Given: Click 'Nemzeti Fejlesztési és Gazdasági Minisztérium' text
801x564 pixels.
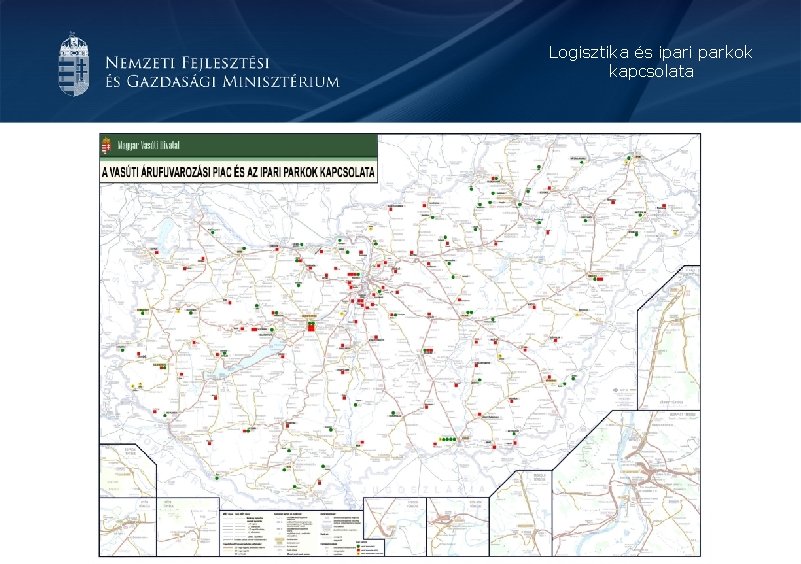Looking at the screenshot, I should (222, 72).
